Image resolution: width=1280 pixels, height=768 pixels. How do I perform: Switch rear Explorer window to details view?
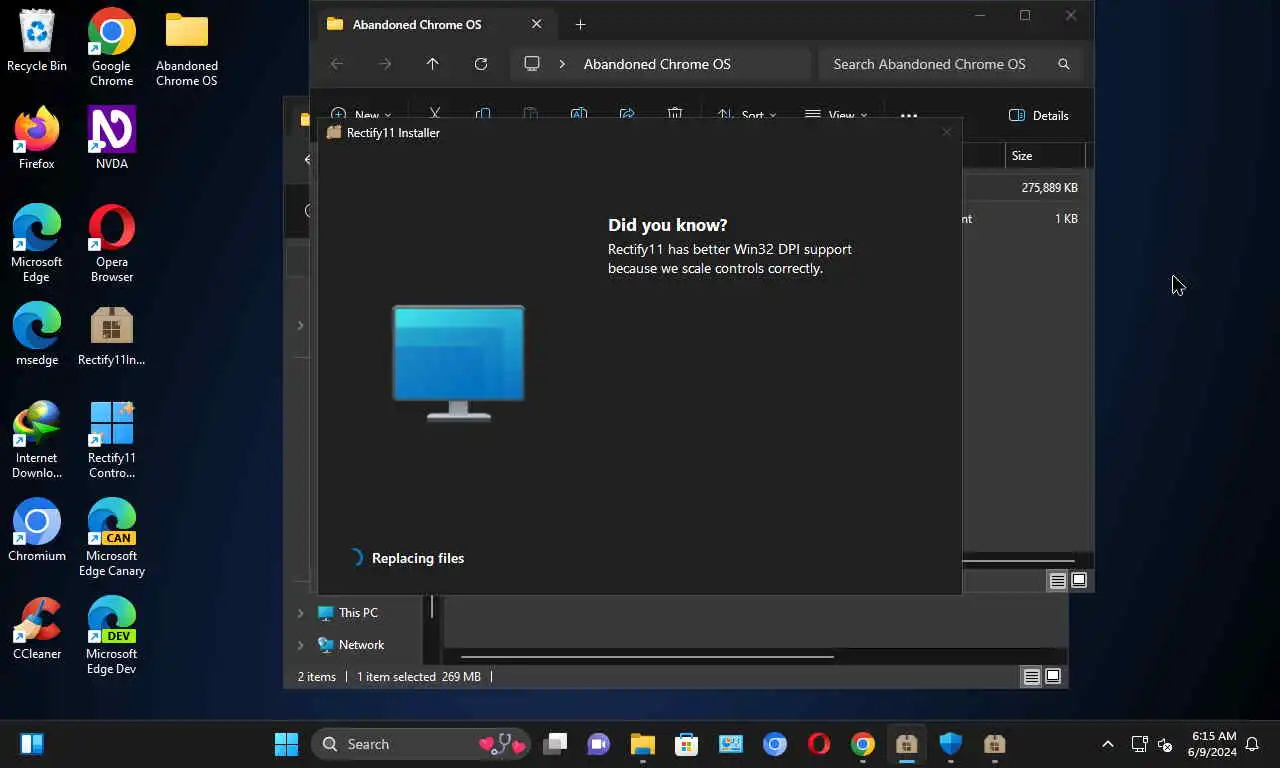point(1031,677)
